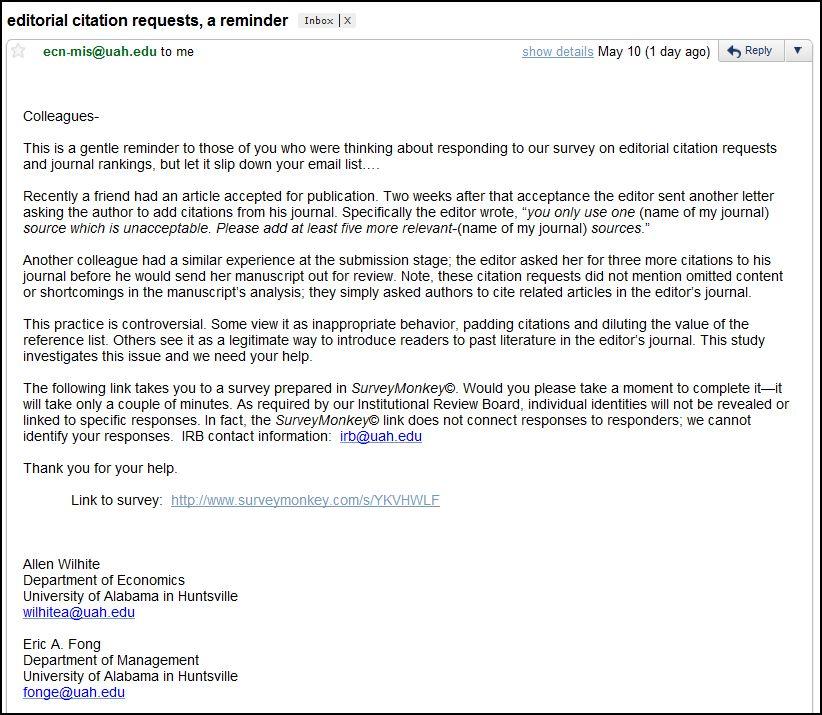The image size is (822, 715).
Task: Click the name Eric A. Fong in signature
Action: pos(62,644)
